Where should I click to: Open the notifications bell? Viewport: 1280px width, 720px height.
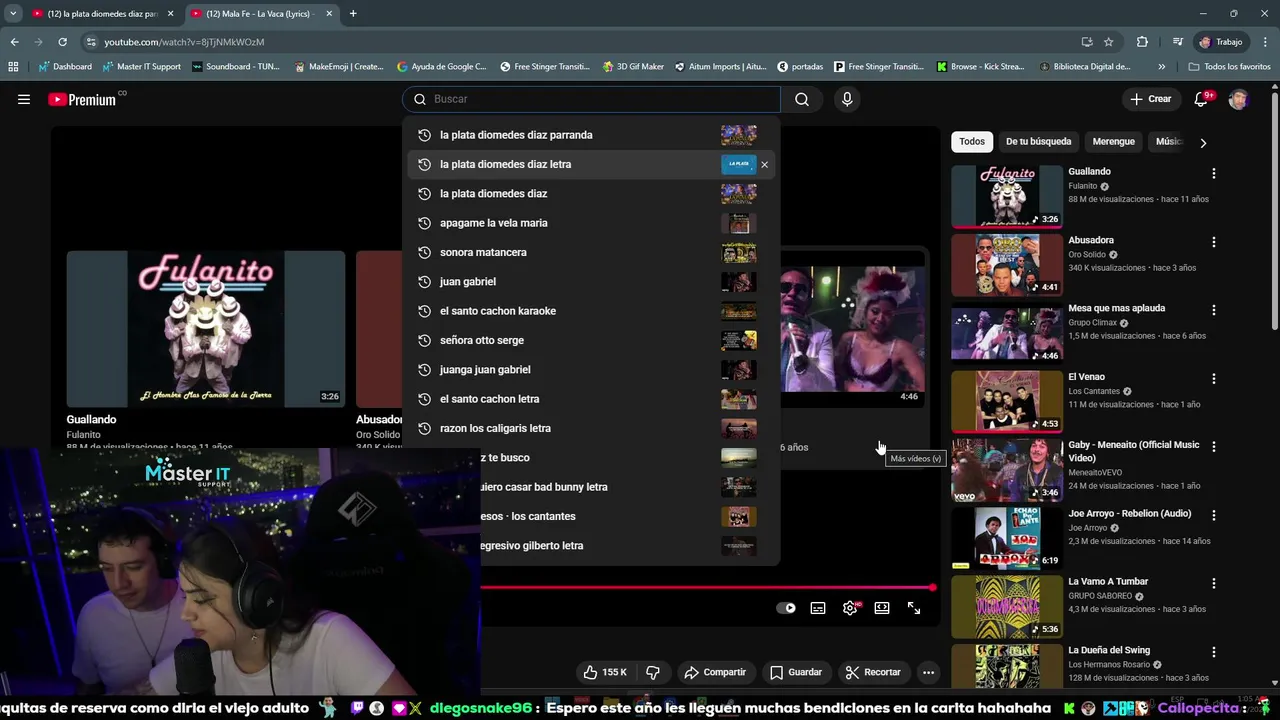click(x=1202, y=99)
